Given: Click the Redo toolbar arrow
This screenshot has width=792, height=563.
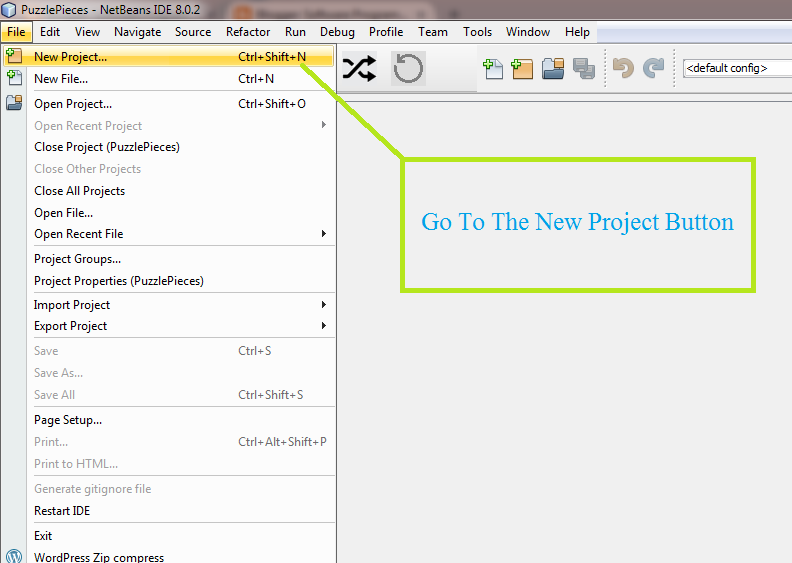Looking at the screenshot, I should click(x=654, y=68).
